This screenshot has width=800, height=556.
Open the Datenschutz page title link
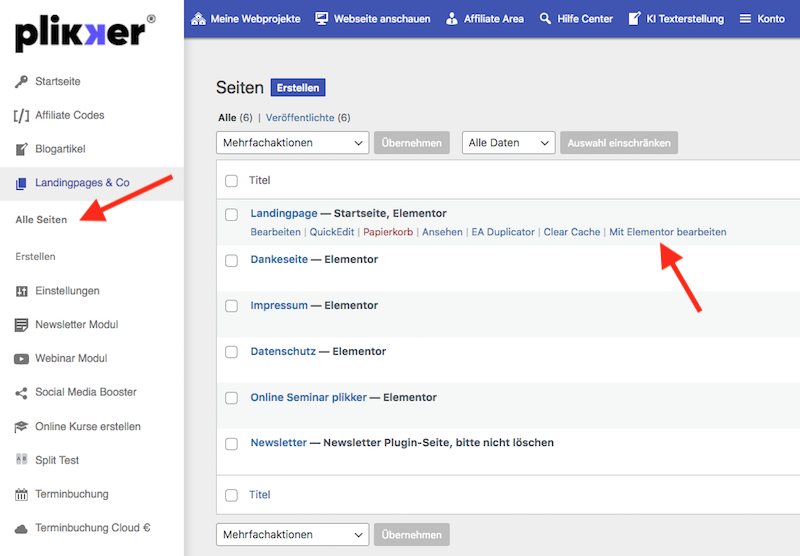click(x=283, y=351)
